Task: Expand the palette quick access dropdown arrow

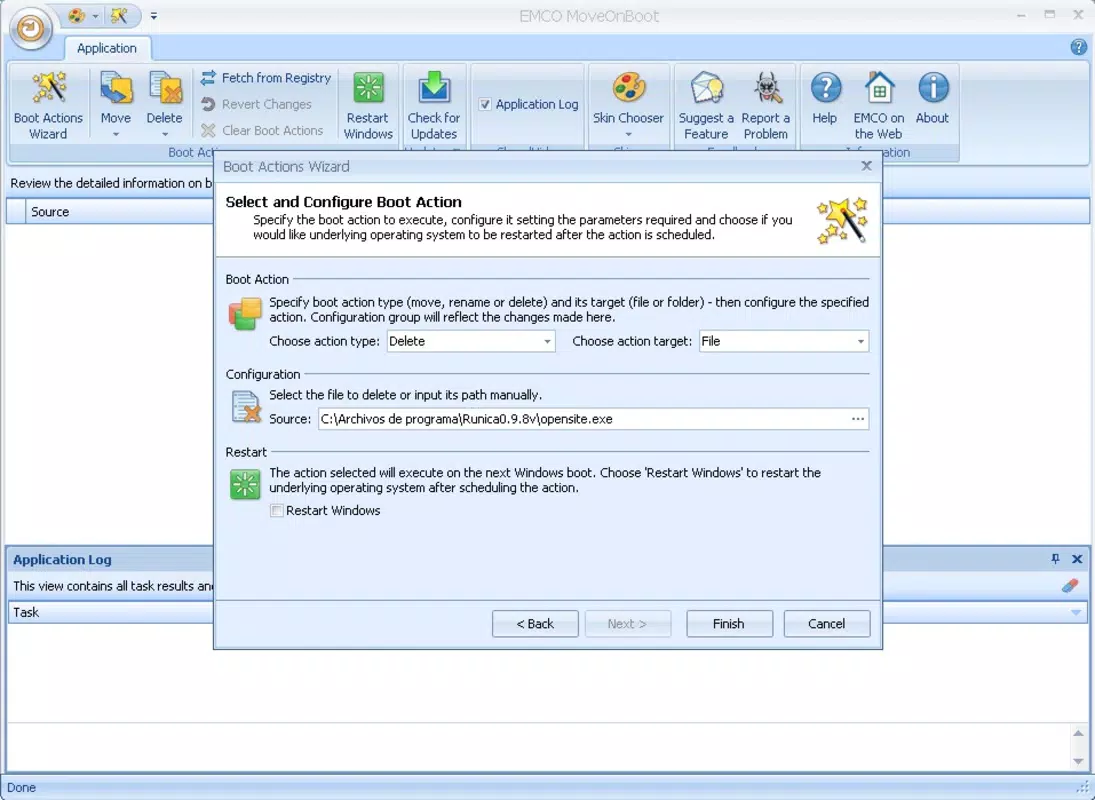Action: tap(95, 15)
